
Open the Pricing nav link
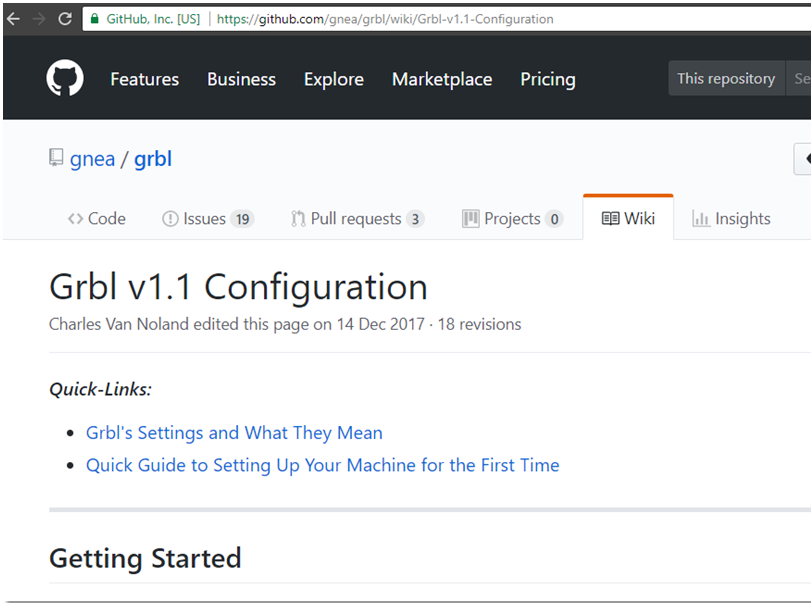click(548, 79)
